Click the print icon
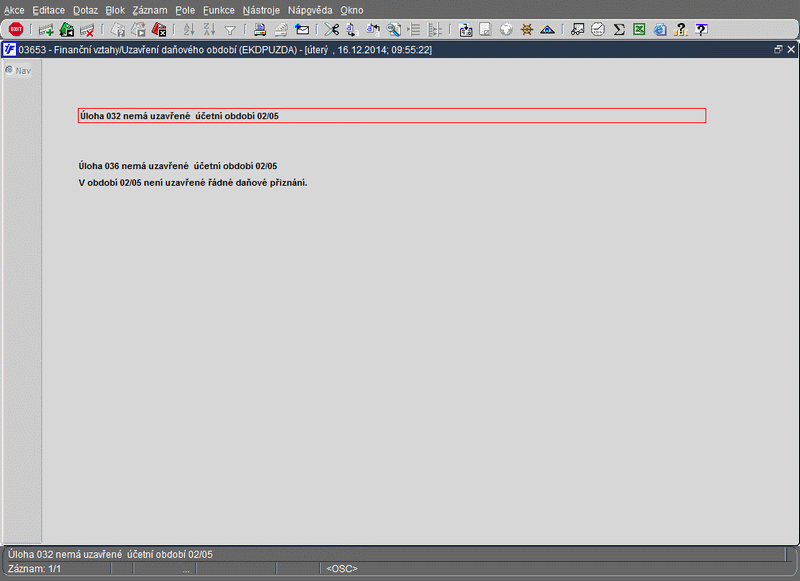Screen dimensions: 800x581 point(260,30)
